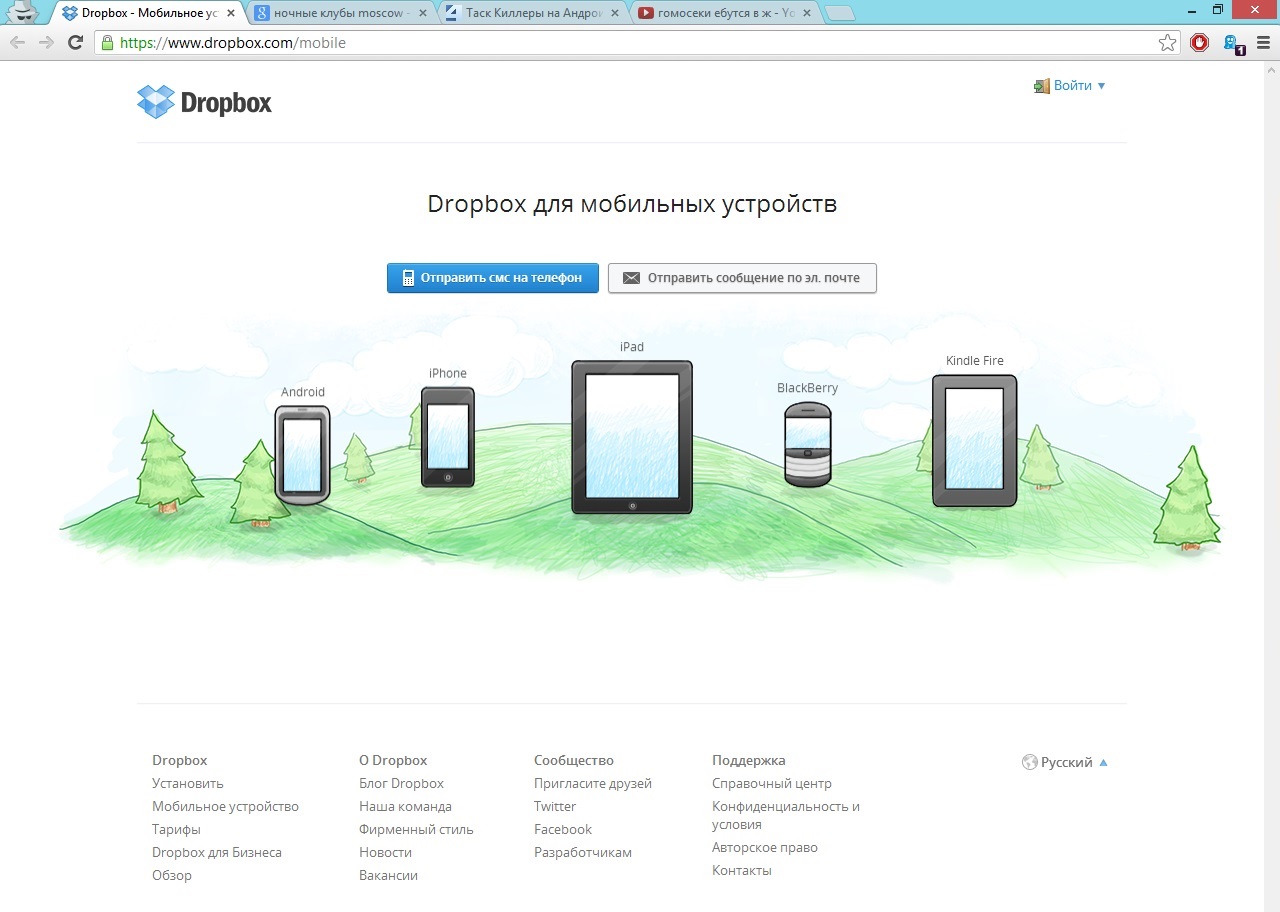Click the browser forward arrow
The height and width of the screenshot is (912, 1280).
[46, 43]
